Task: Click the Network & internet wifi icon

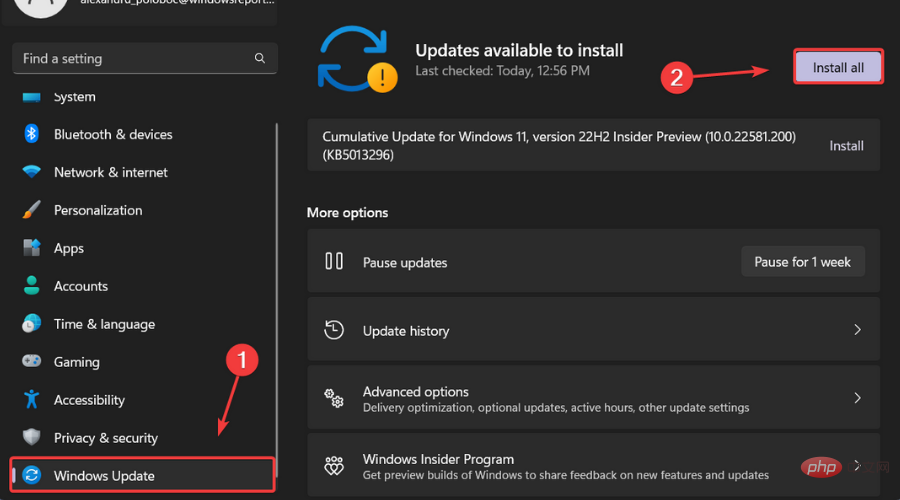Action: (32, 172)
